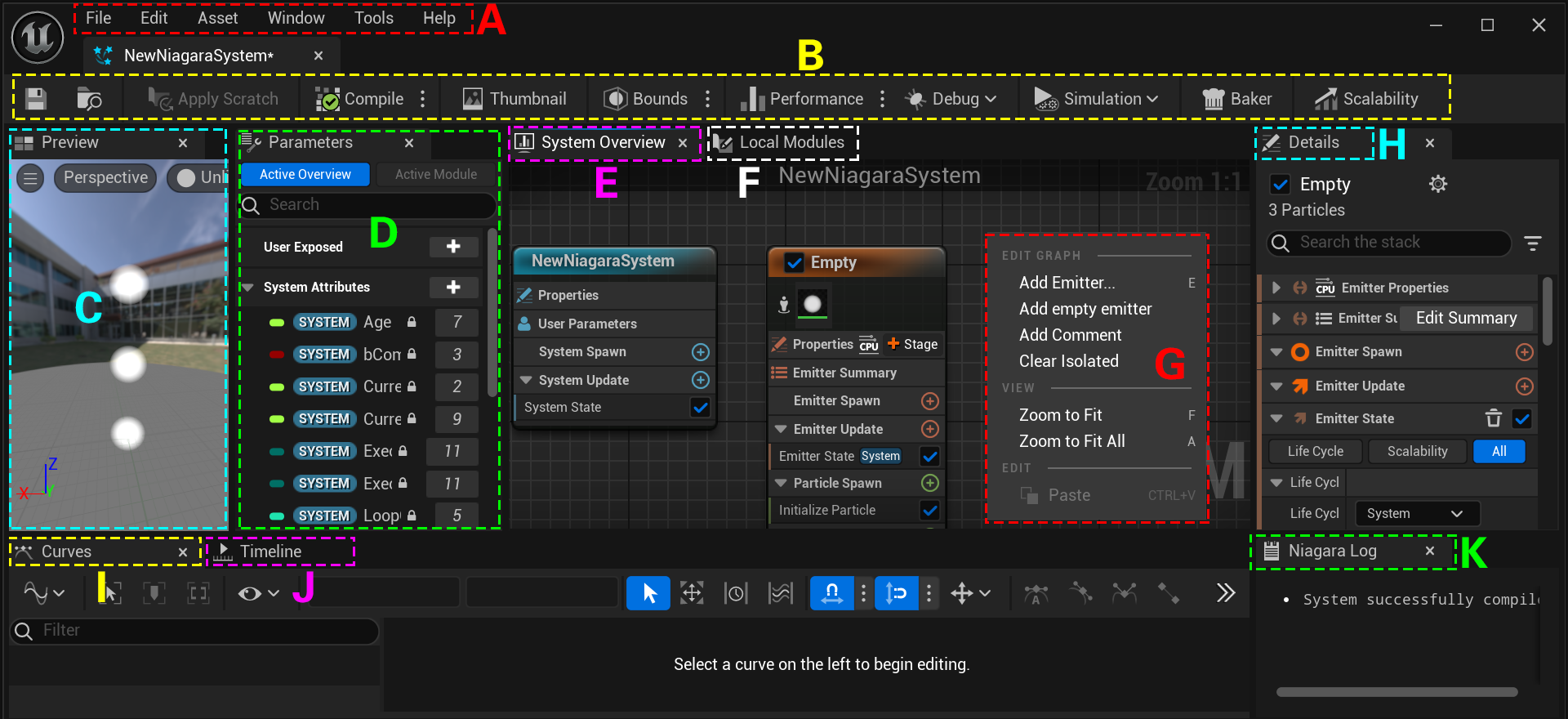
Task: Collapse Particle Spawn in the emitter node
Action: coord(781,483)
